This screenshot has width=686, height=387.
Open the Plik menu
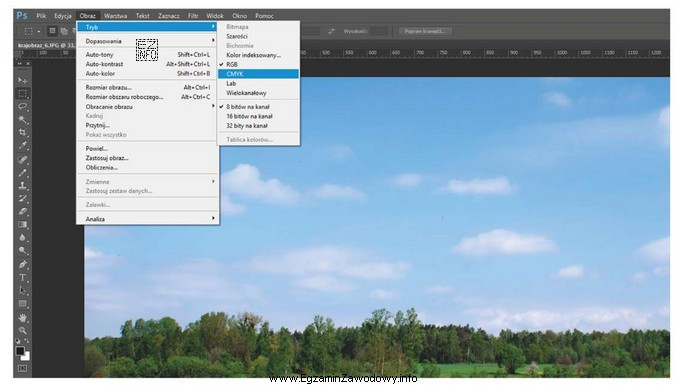[x=42, y=16]
